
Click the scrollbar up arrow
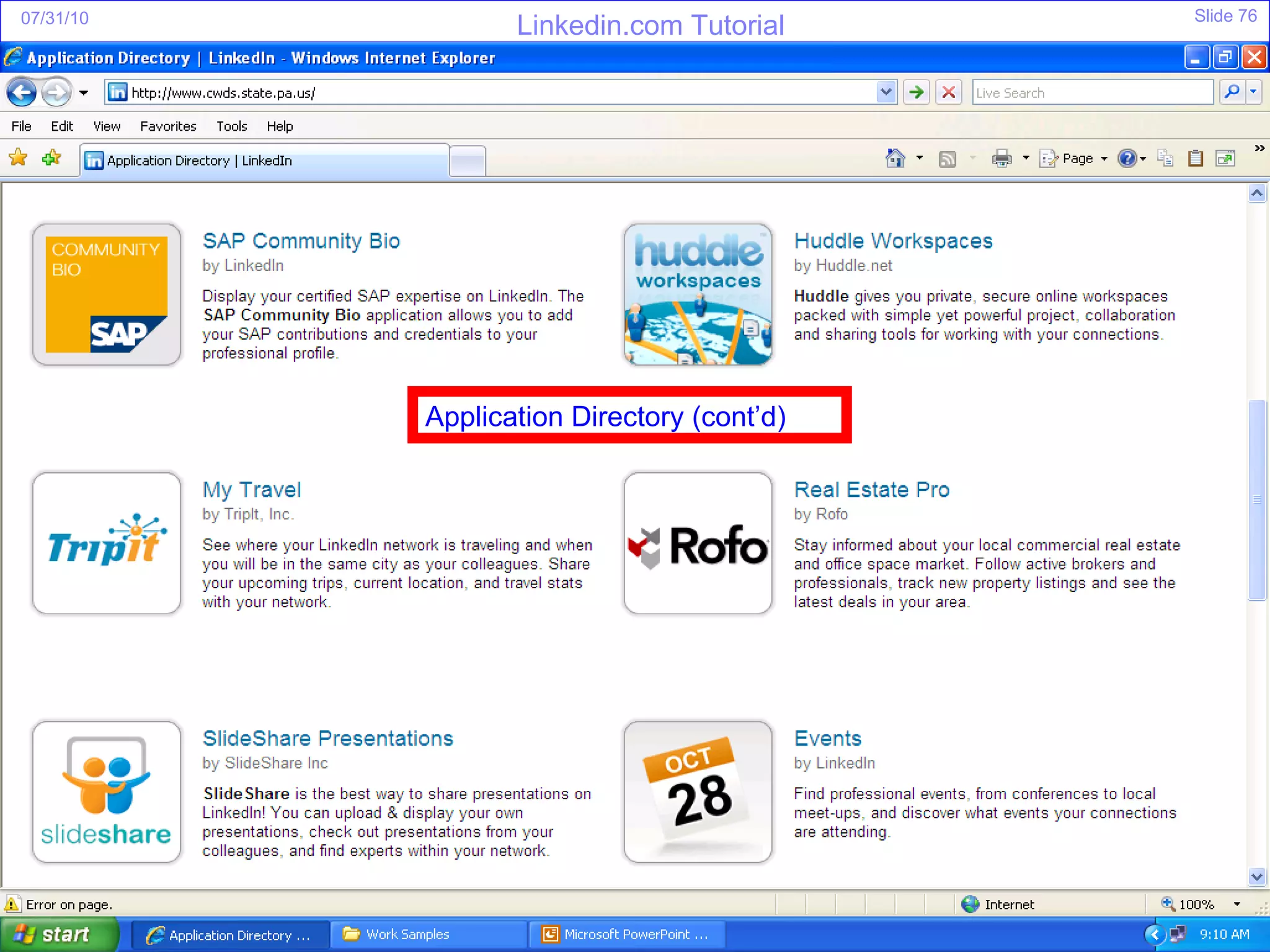point(1257,193)
